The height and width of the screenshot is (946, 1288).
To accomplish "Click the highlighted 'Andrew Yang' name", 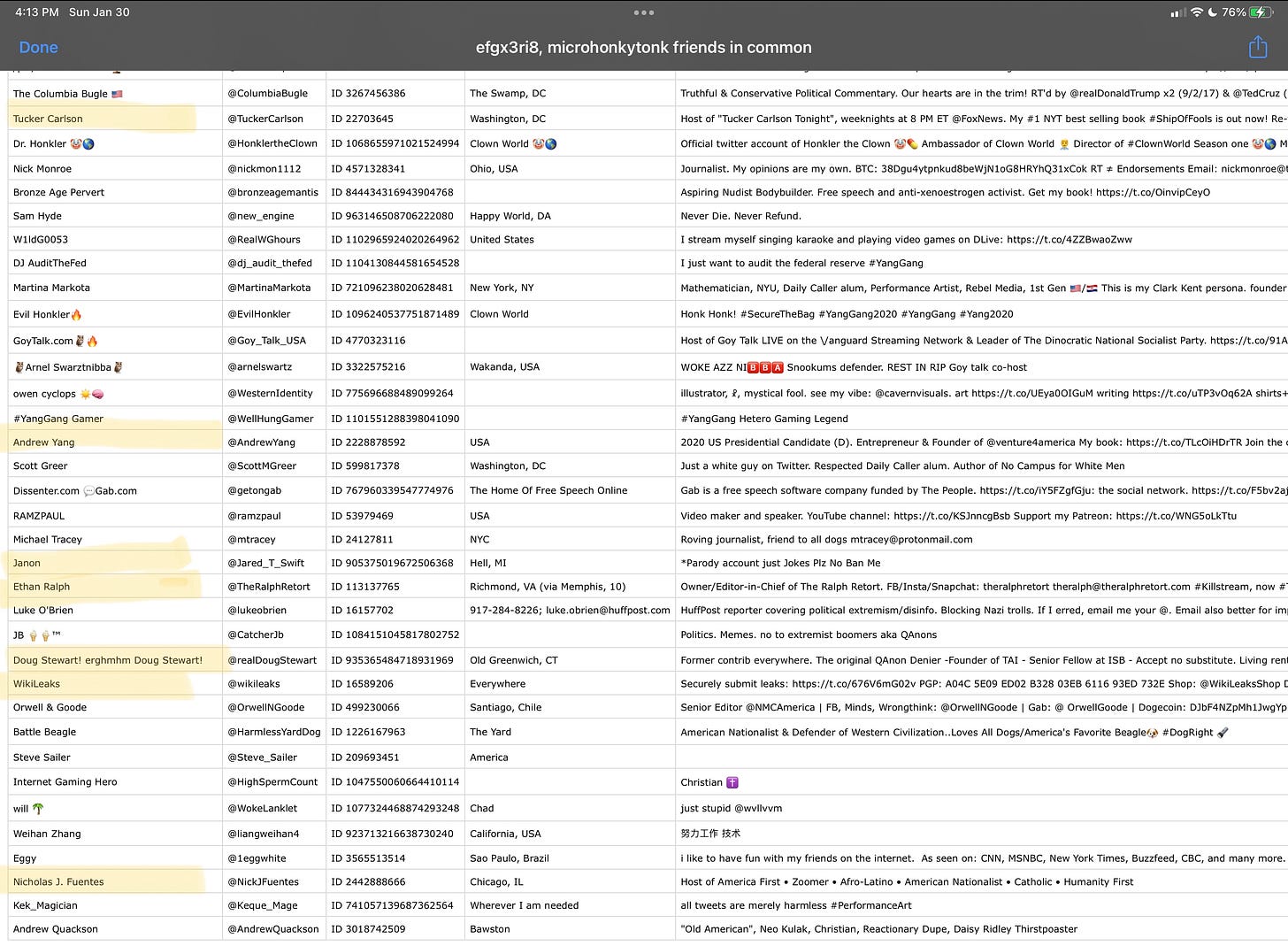I will pyautogui.click(x=44, y=442).
